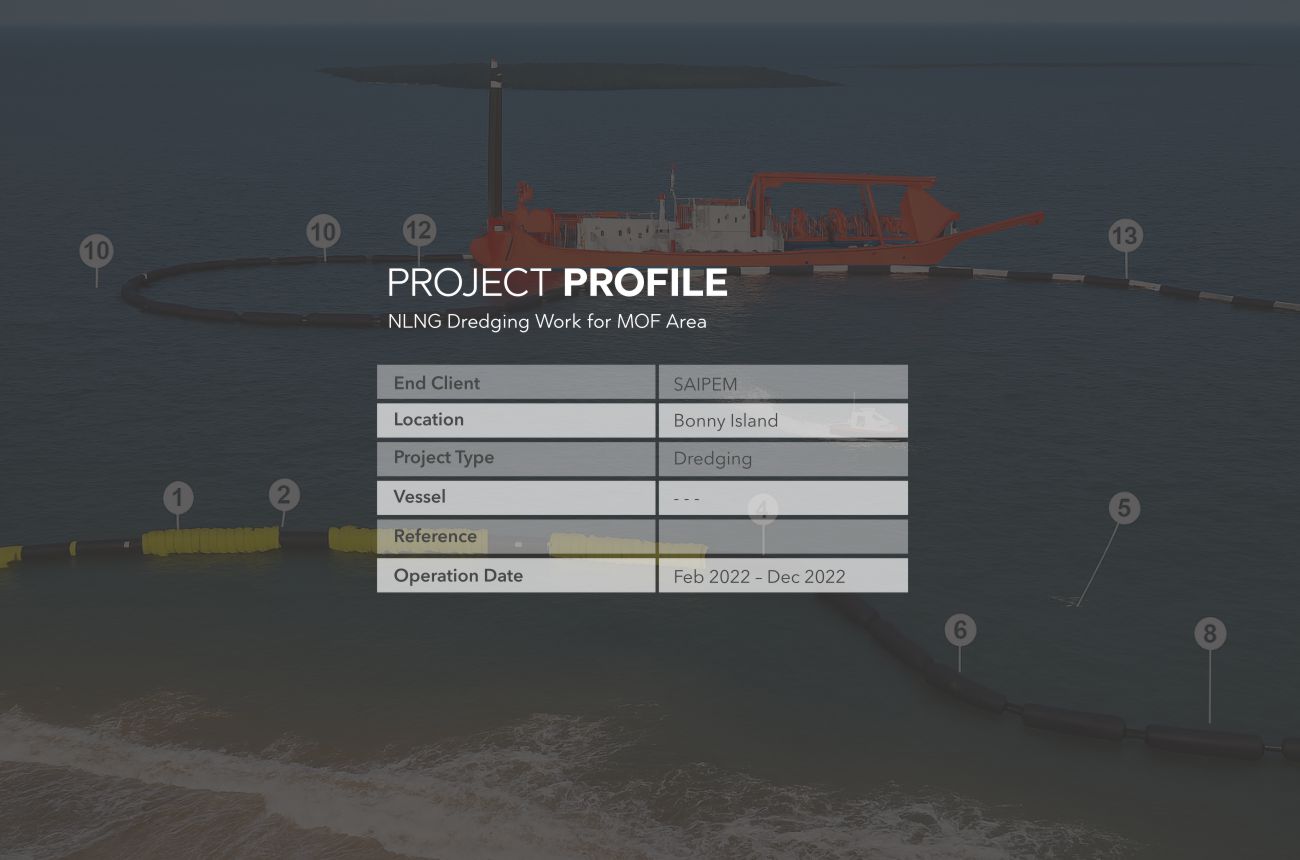Click the marker labeled 8
This screenshot has width=1300, height=860.
1210,634
